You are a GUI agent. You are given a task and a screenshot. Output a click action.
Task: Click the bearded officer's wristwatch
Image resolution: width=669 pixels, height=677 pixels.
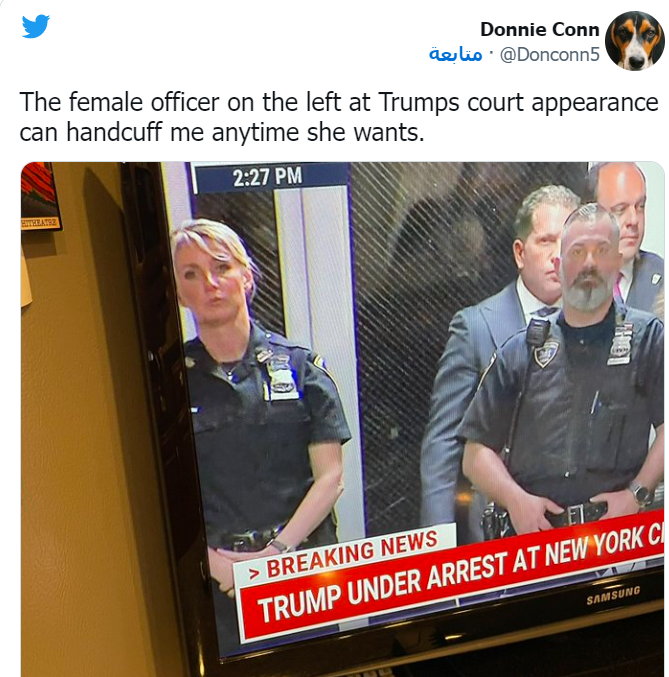tap(640, 493)
